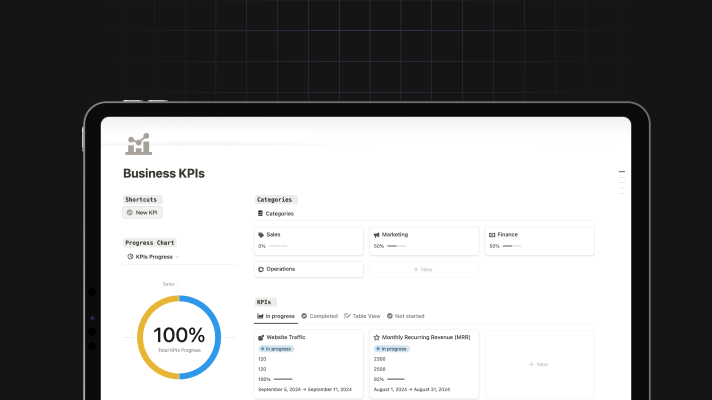Select the Not started tab

tap(405, 316)
